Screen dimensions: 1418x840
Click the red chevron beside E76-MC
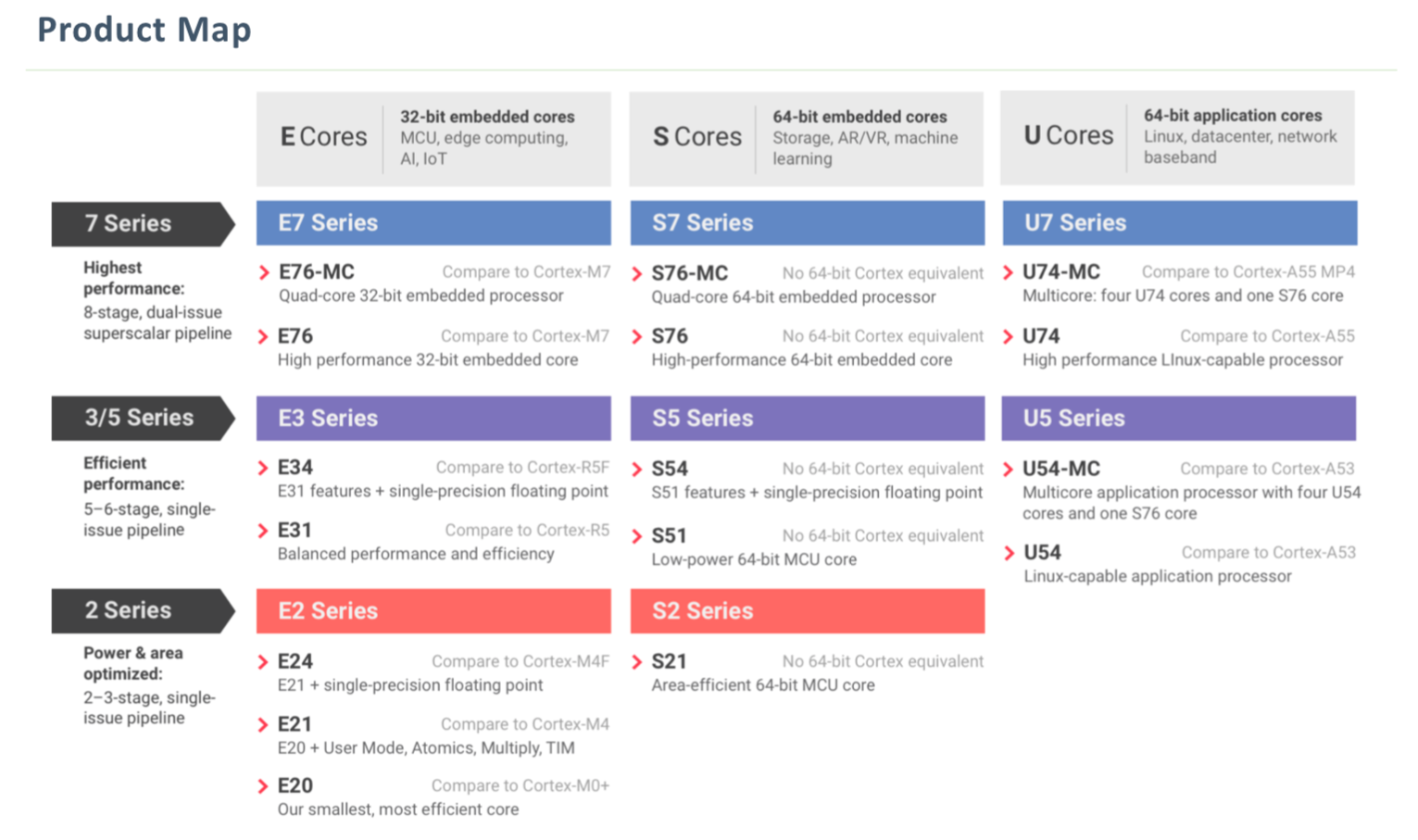[x=264, y=272]
